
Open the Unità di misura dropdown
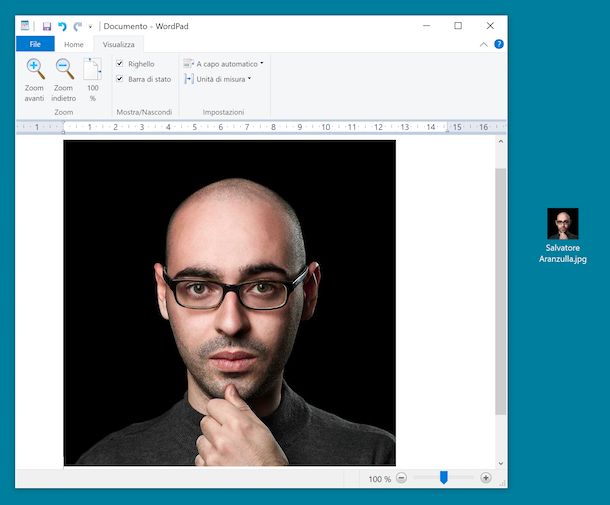coord(217,78)
